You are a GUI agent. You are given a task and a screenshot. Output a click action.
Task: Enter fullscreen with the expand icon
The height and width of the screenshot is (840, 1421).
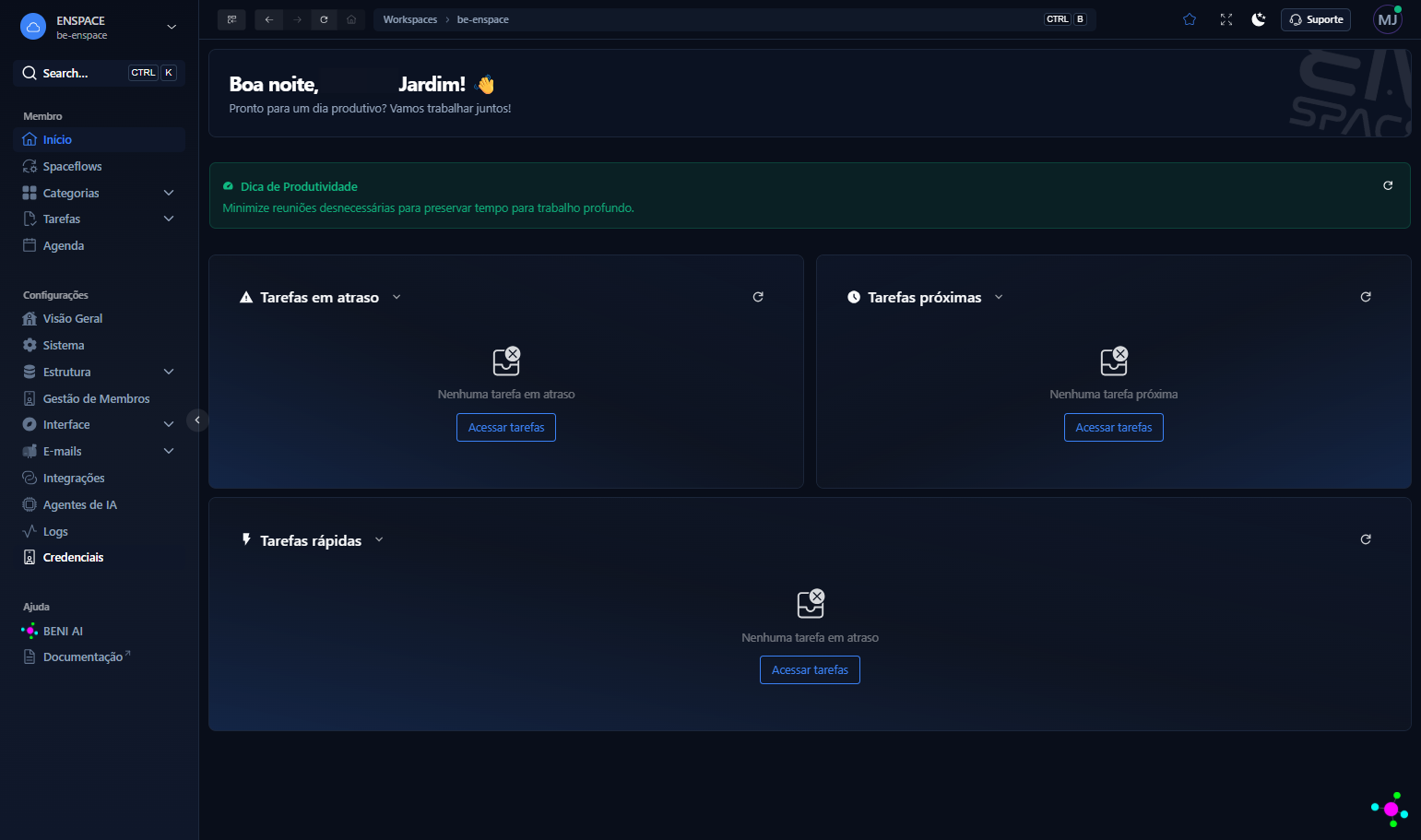tap(1226, 19)
